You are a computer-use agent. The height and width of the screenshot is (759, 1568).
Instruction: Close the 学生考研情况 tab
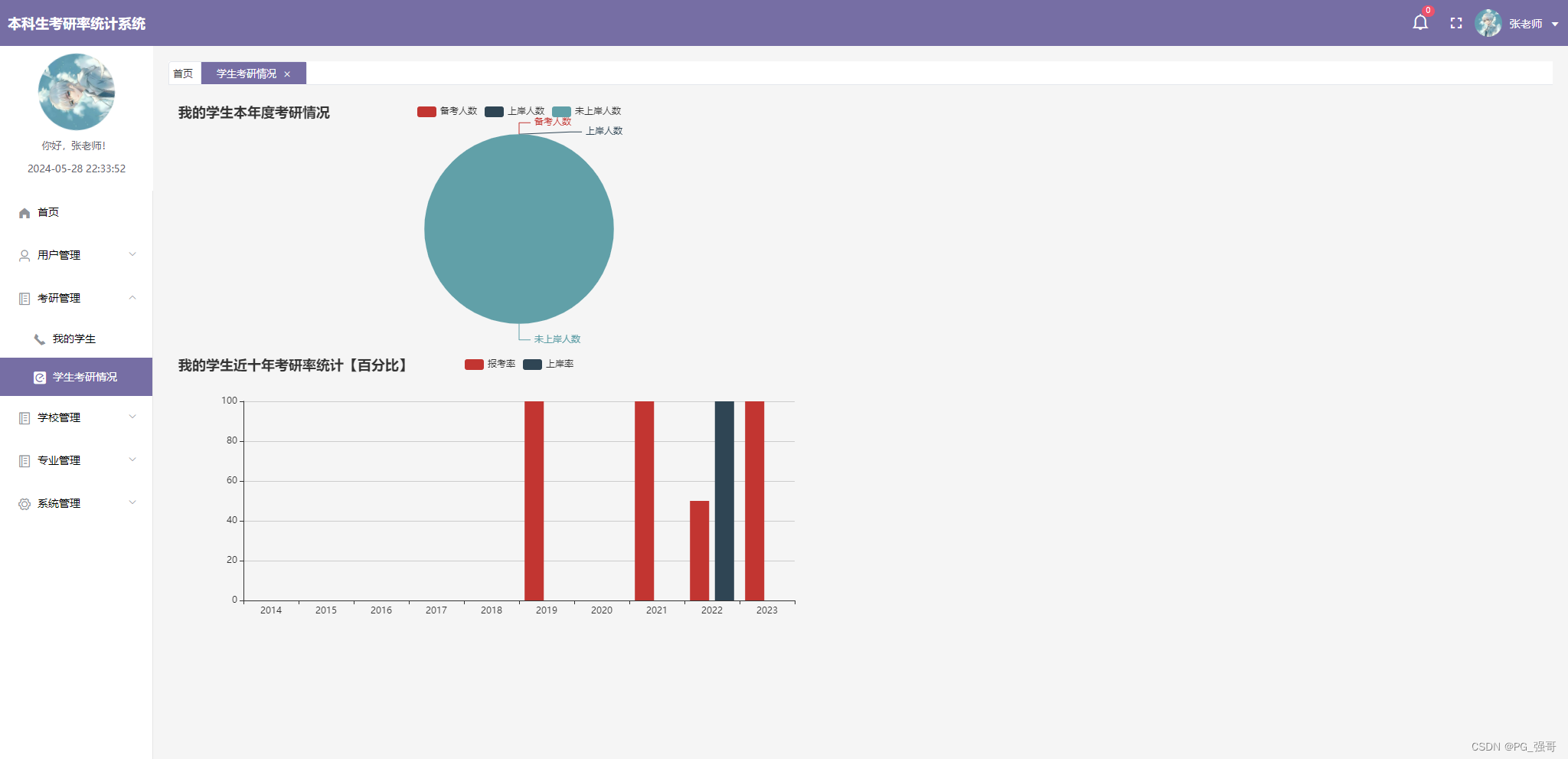[288, 74]
